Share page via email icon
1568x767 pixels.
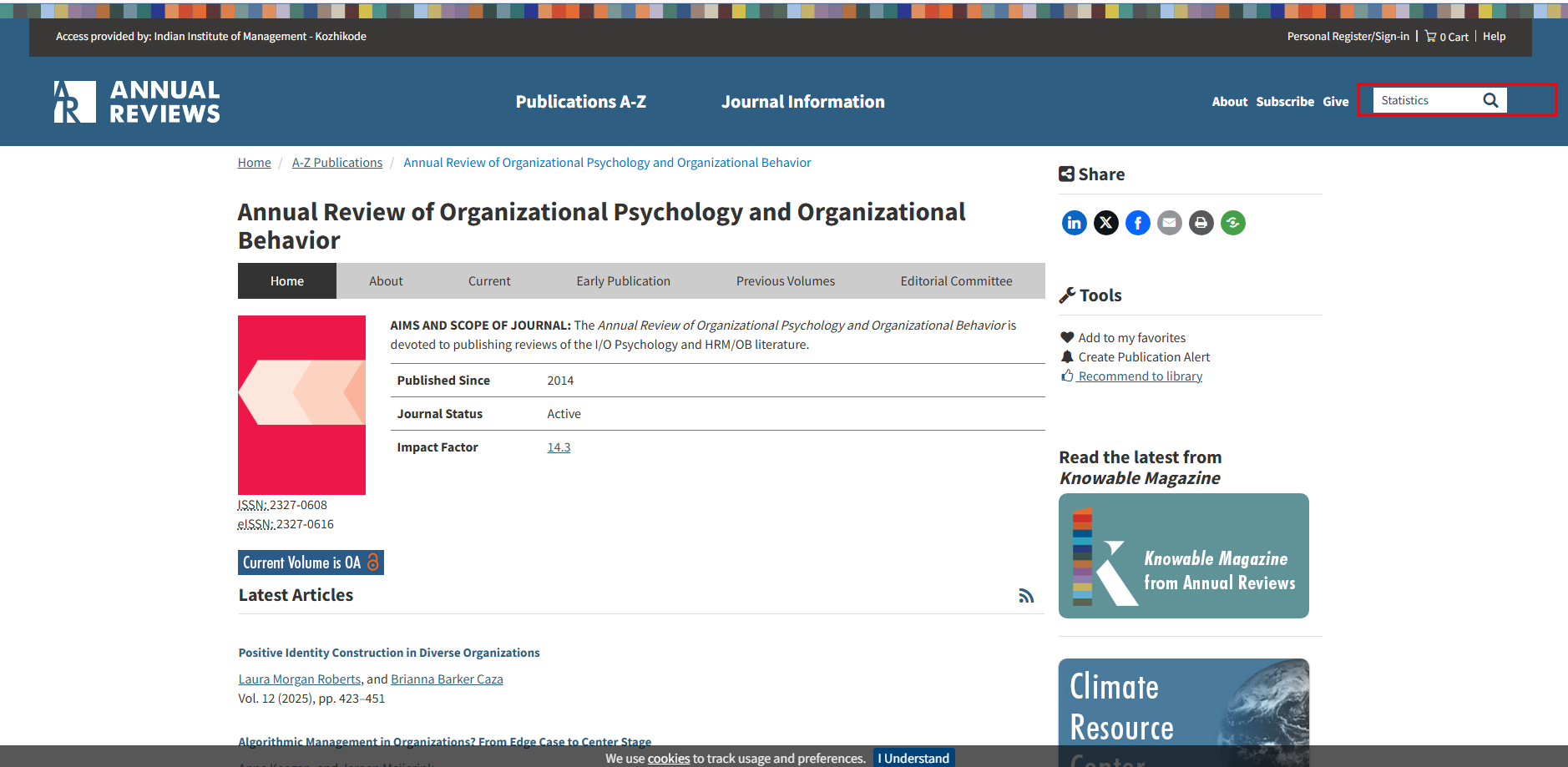1169,223
